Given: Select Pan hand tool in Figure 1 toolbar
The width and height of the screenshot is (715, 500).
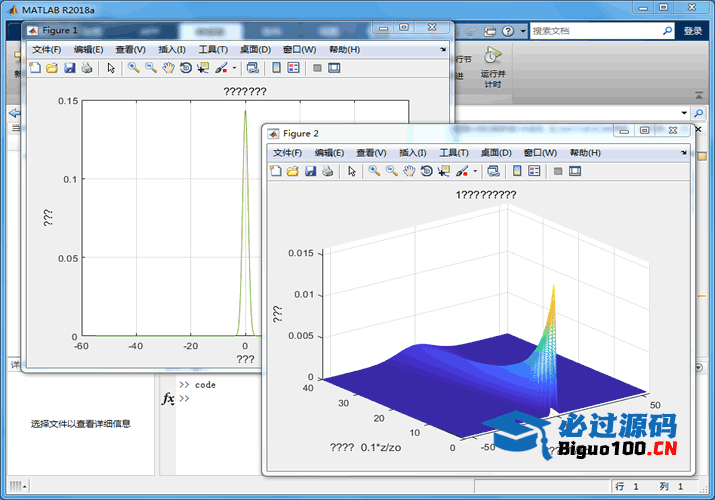Looking at the screenshot, I should 168,68.
